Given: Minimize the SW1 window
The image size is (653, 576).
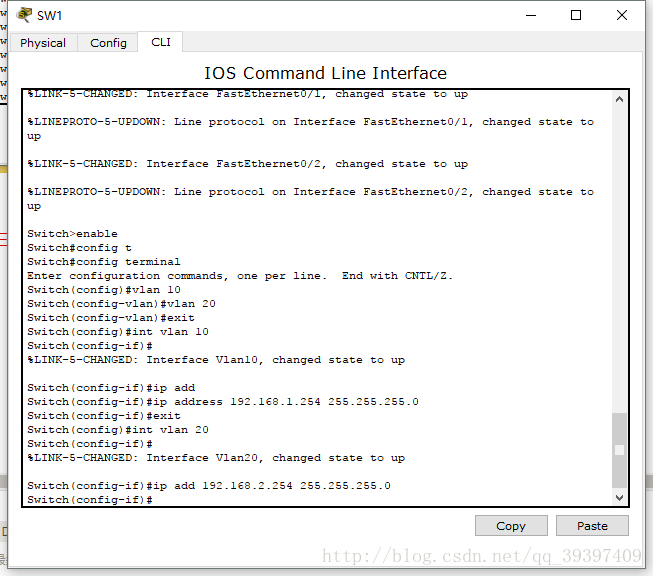Looking at the screenshot, I should pyautogui.click(x=531, y=15).
